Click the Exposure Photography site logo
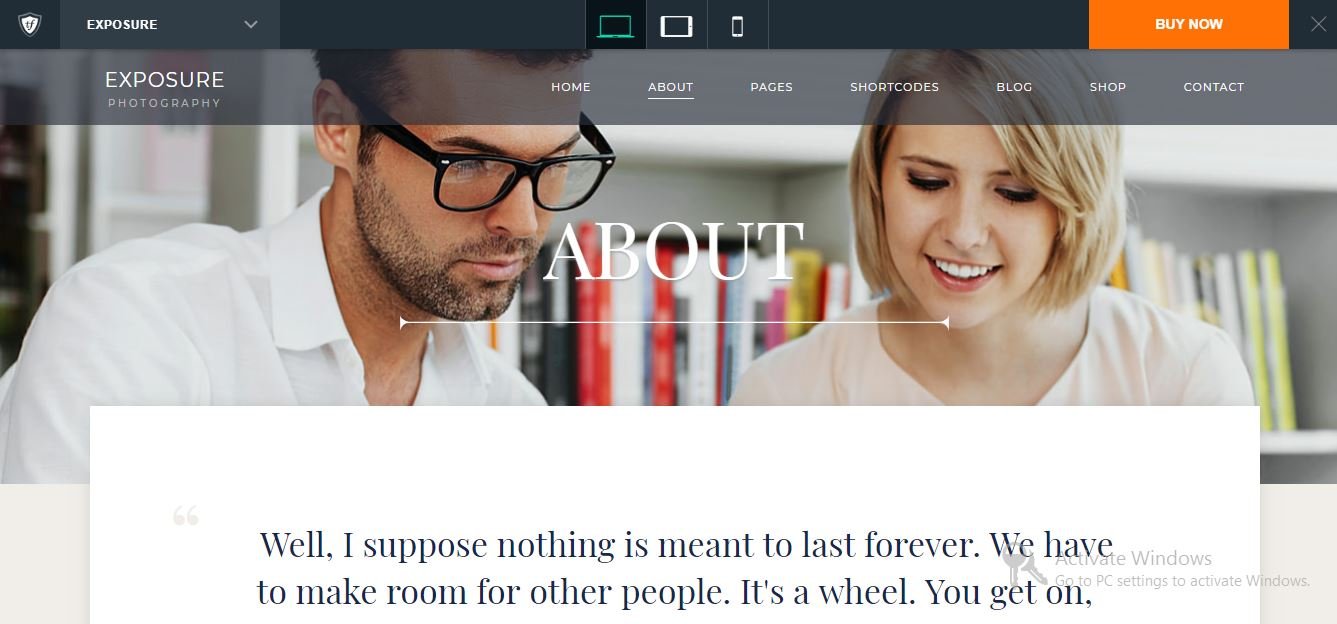This screenshot has height=624, width=1337. coord(165,88)
